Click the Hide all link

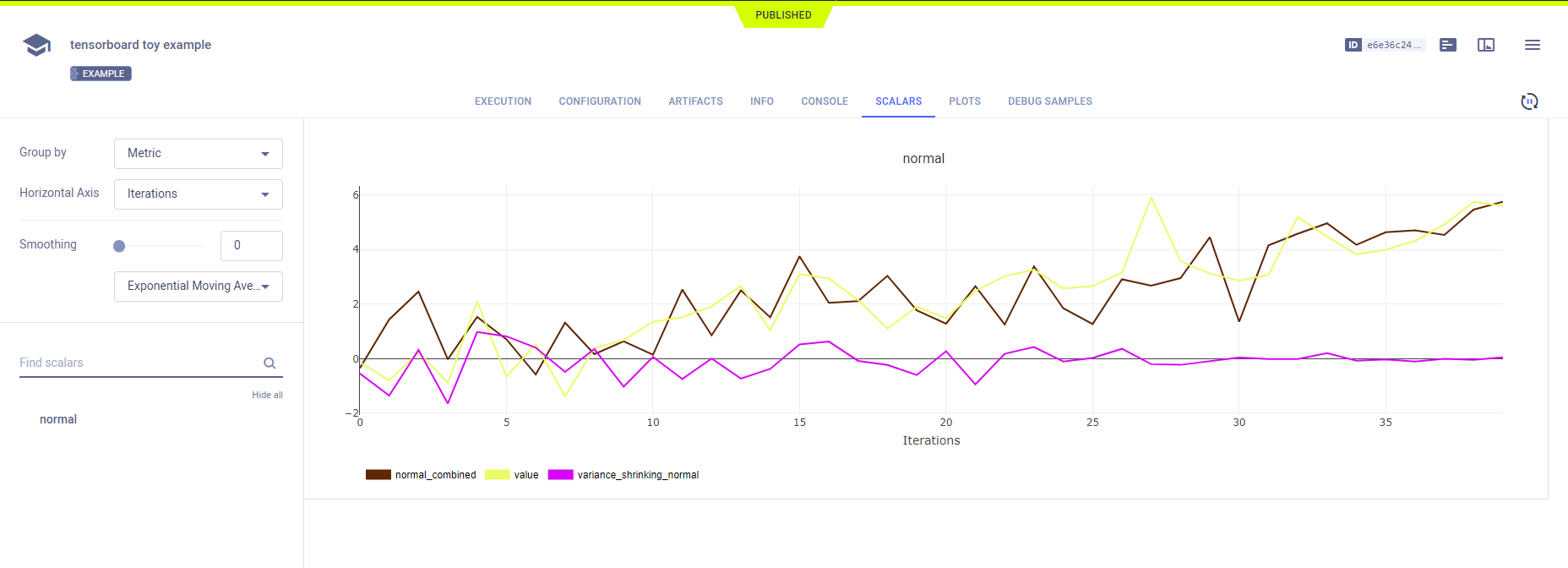(x=267, y=395)
